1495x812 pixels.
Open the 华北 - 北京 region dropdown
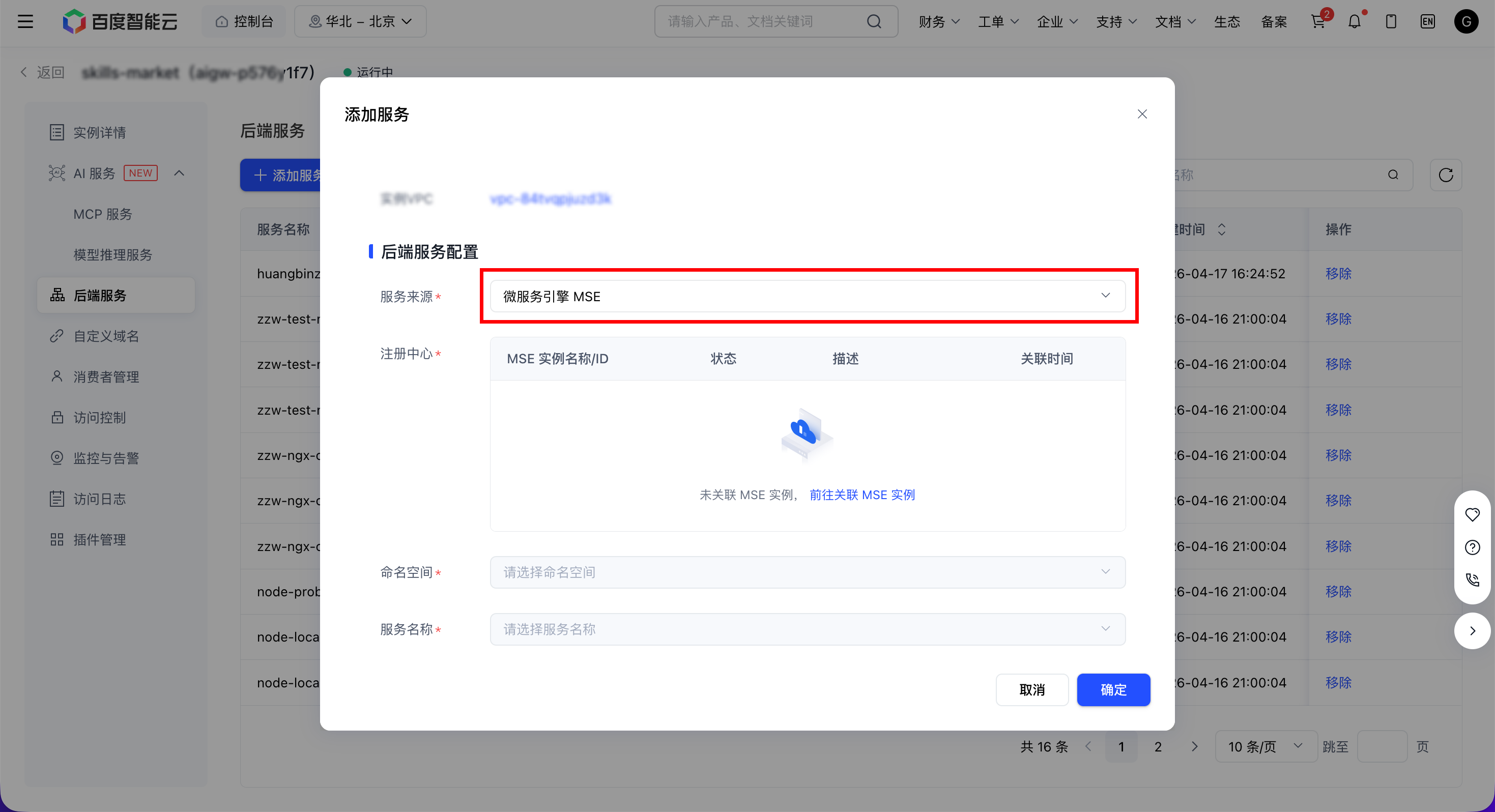coord(360,21)
